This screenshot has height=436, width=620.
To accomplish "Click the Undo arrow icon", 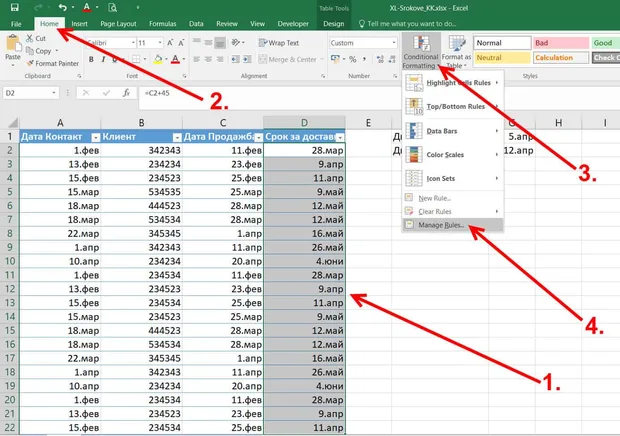I will pyautogui.click(x=62, y=7).
